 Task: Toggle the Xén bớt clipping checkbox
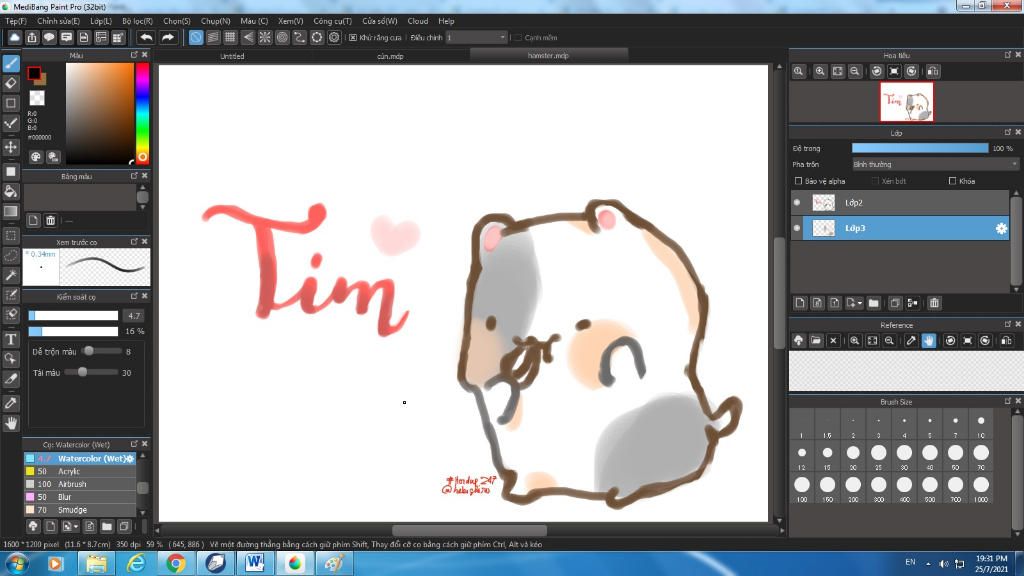[875, 181]
